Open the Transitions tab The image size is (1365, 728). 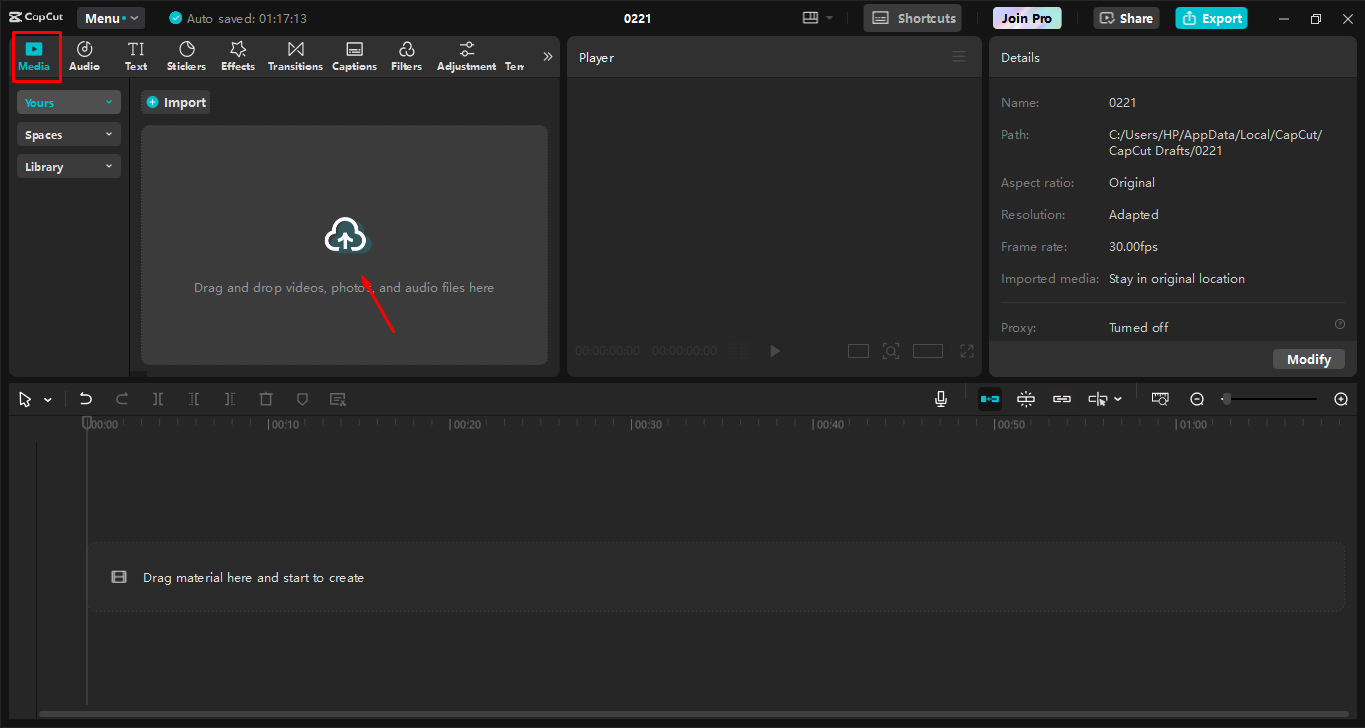(295, 57)
